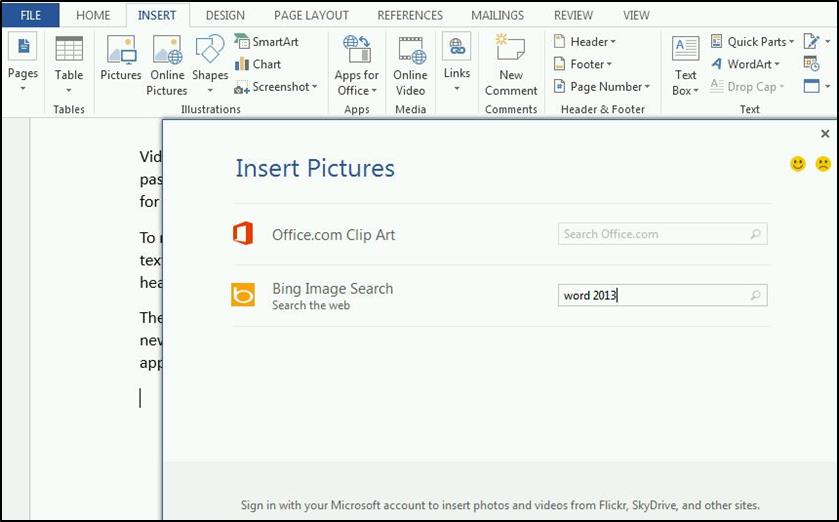Open Apps for Office
839x522 pixels.
coord(357,65)
